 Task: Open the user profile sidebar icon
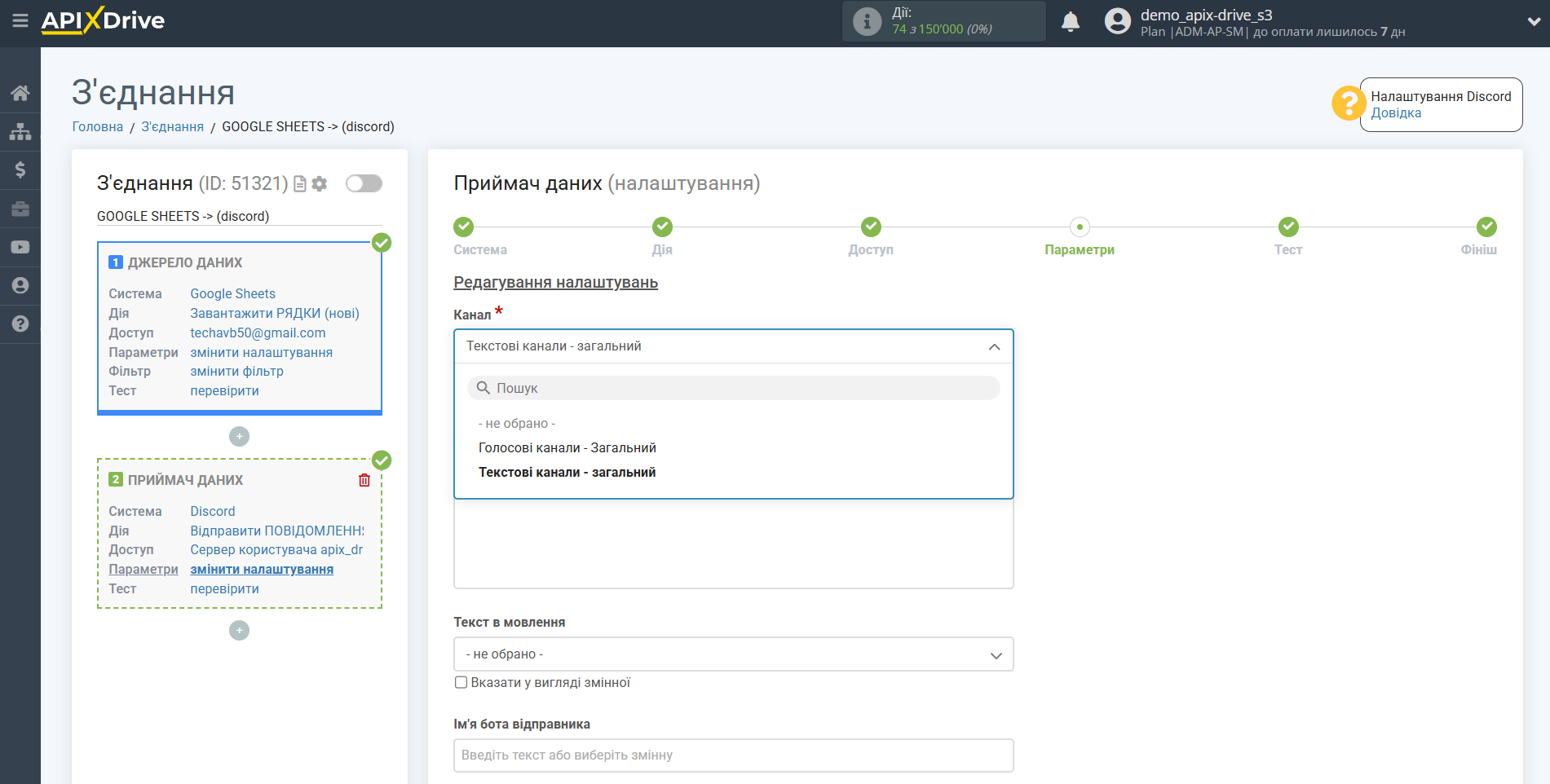20,285
